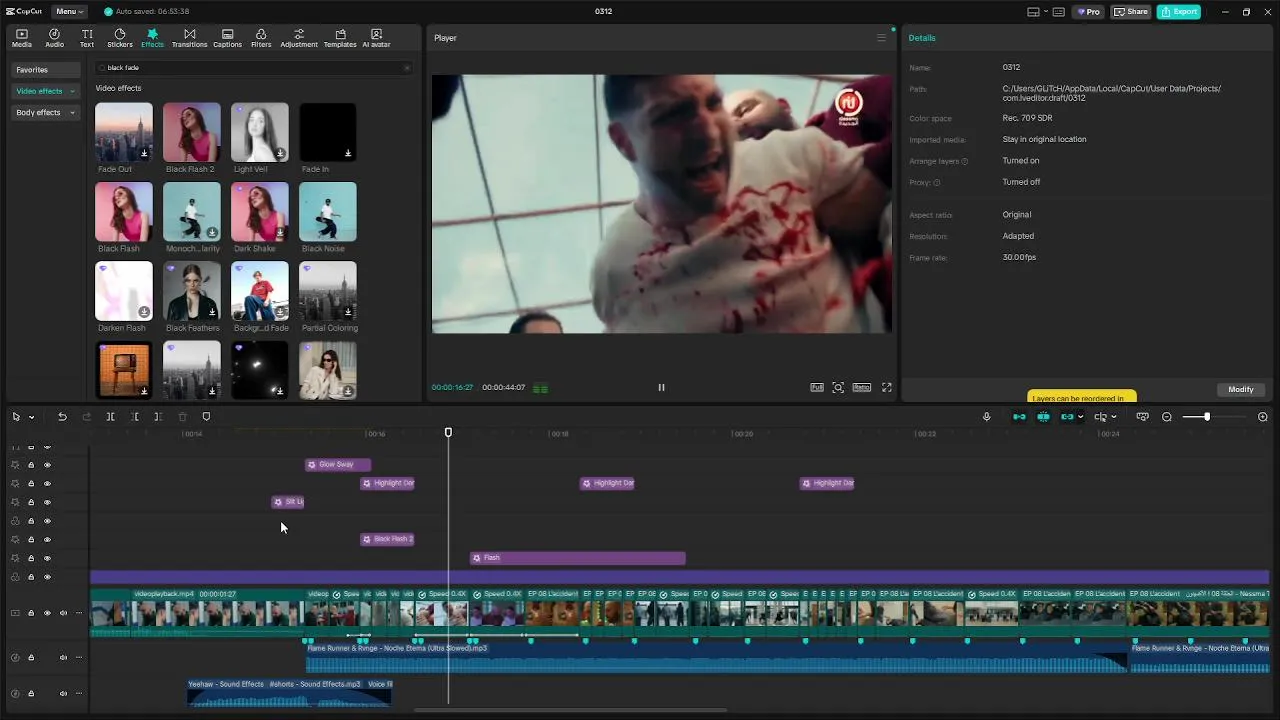
Task: Open more options for main video track
Action: pyautogui.click(x=79, y=613)
